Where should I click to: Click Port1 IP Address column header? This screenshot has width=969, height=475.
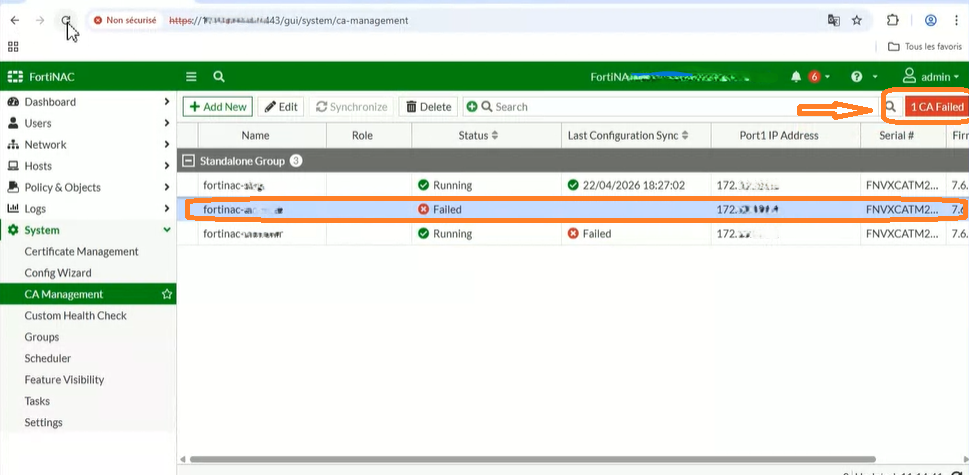779,135
